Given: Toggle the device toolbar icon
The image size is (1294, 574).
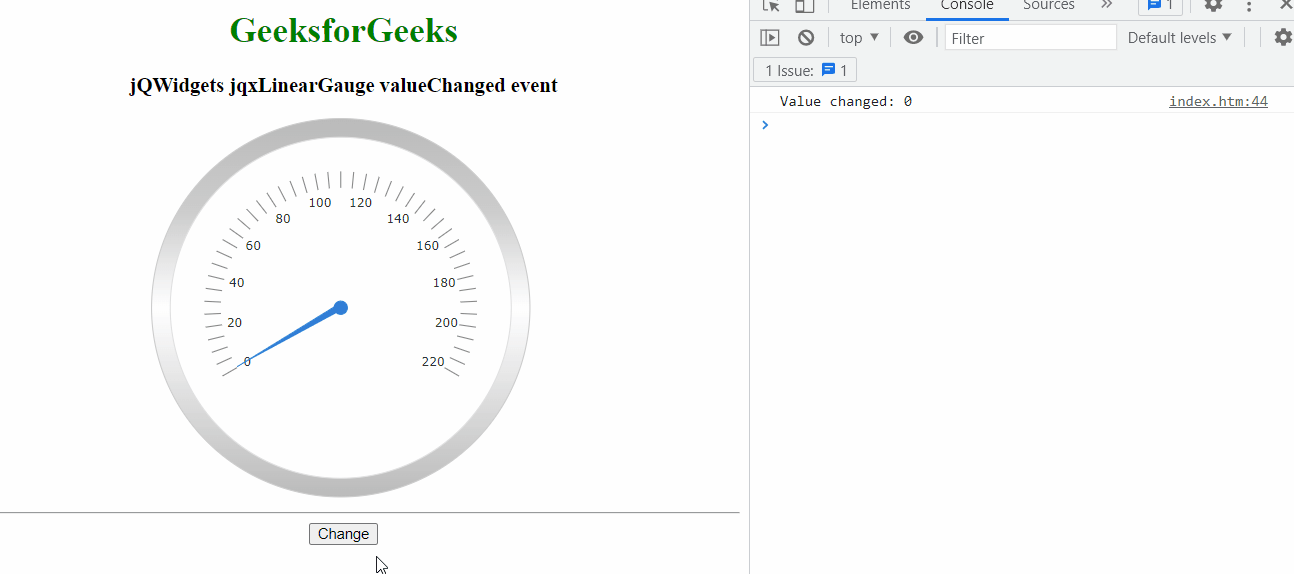Looking at the screenshot, I should coord(805,5).
